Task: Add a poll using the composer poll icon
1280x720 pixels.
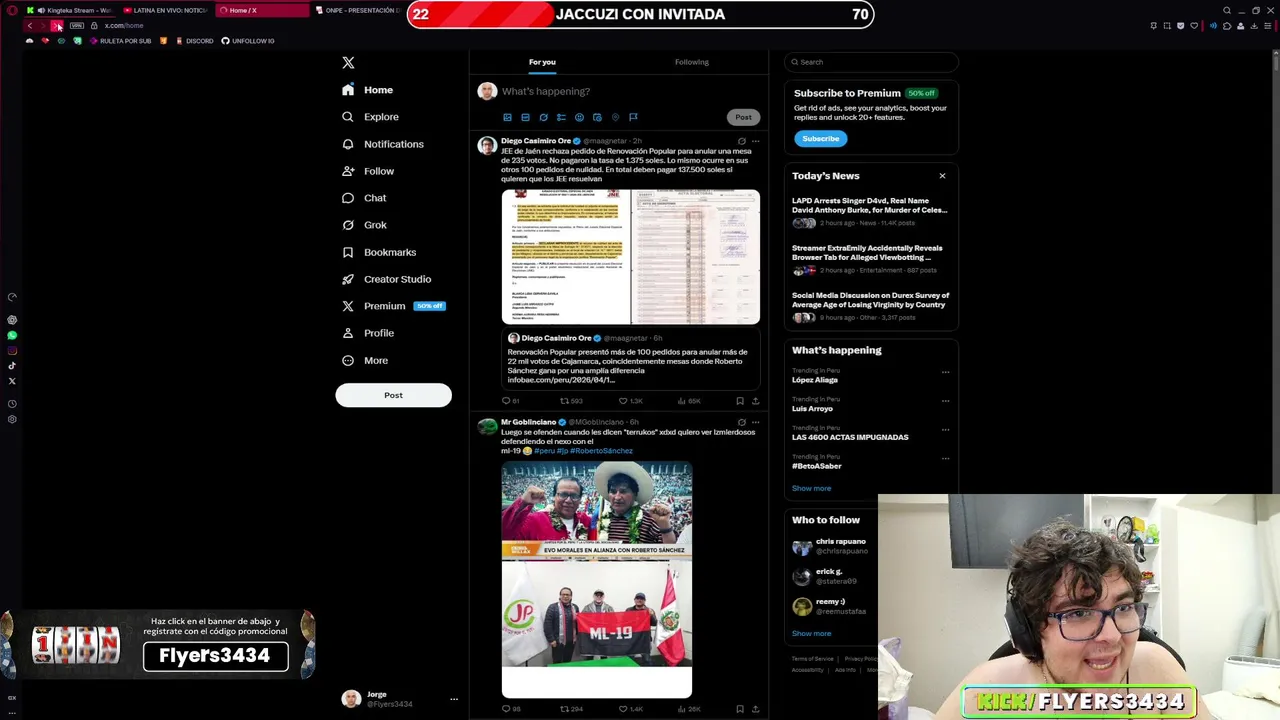Action: (x=561, y=117)
